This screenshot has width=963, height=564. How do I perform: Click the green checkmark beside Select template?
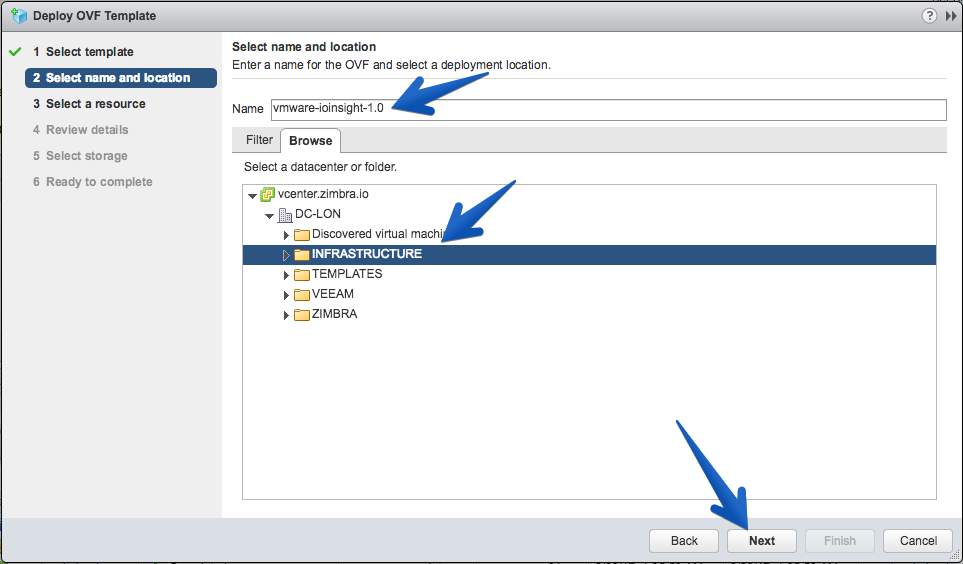coord(15,52)
